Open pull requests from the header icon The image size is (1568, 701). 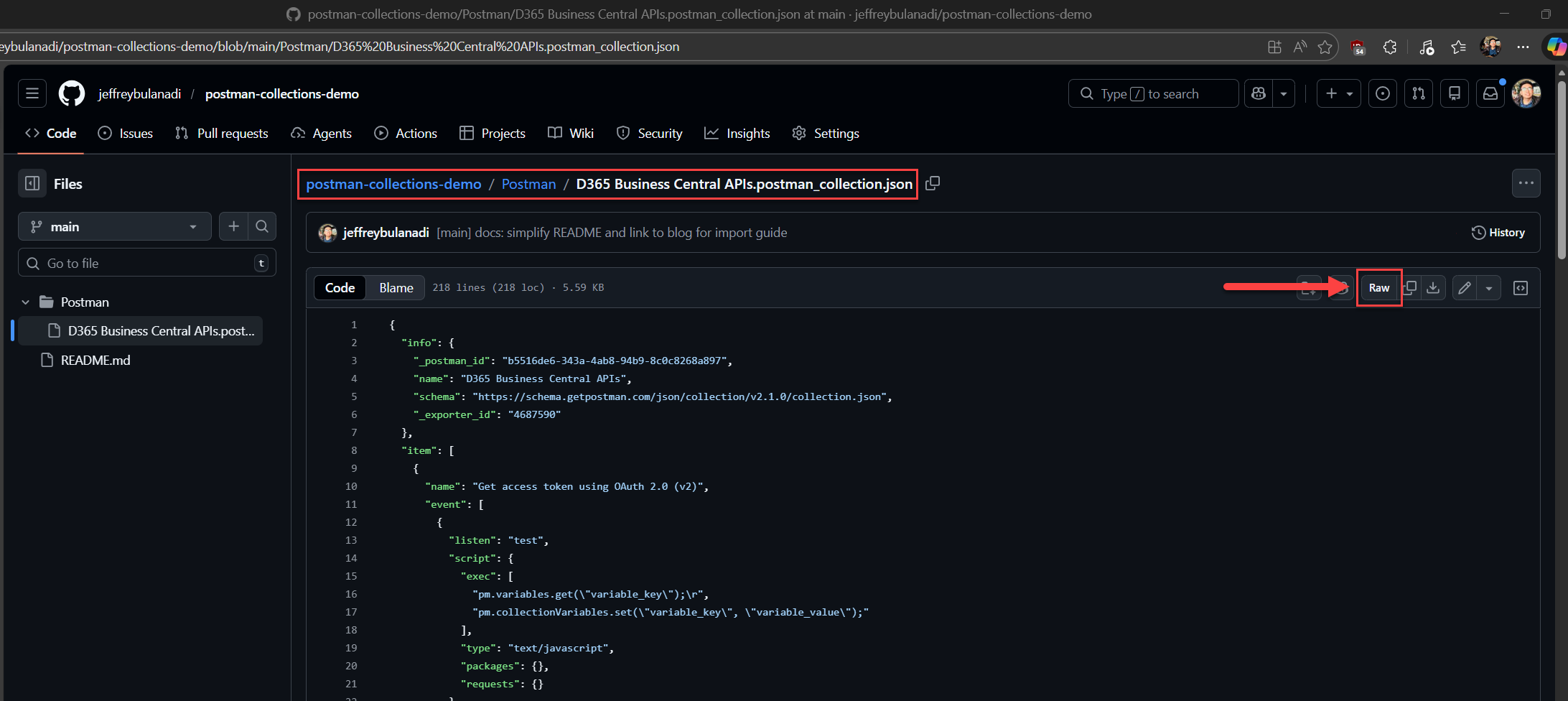pyautogui.click(x=1419, y=93)
